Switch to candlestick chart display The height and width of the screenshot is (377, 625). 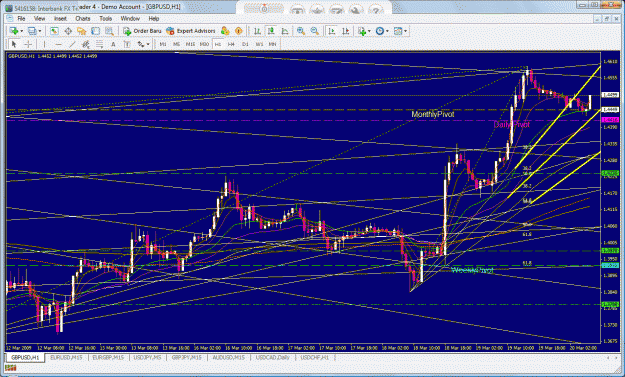pyautogui.click(x=271, y=31)
